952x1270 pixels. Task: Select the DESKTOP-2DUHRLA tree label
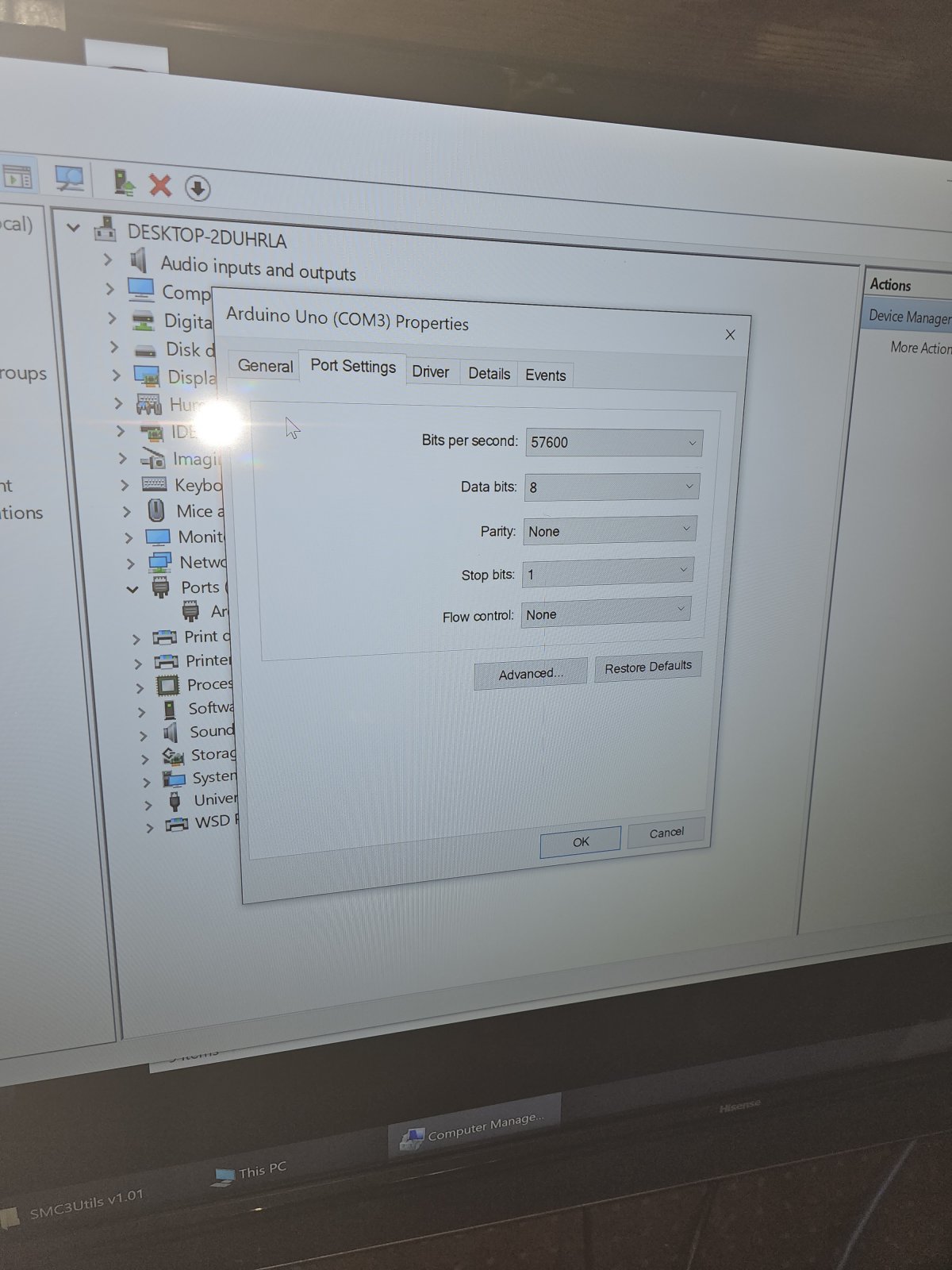click(x=207, y=237)
